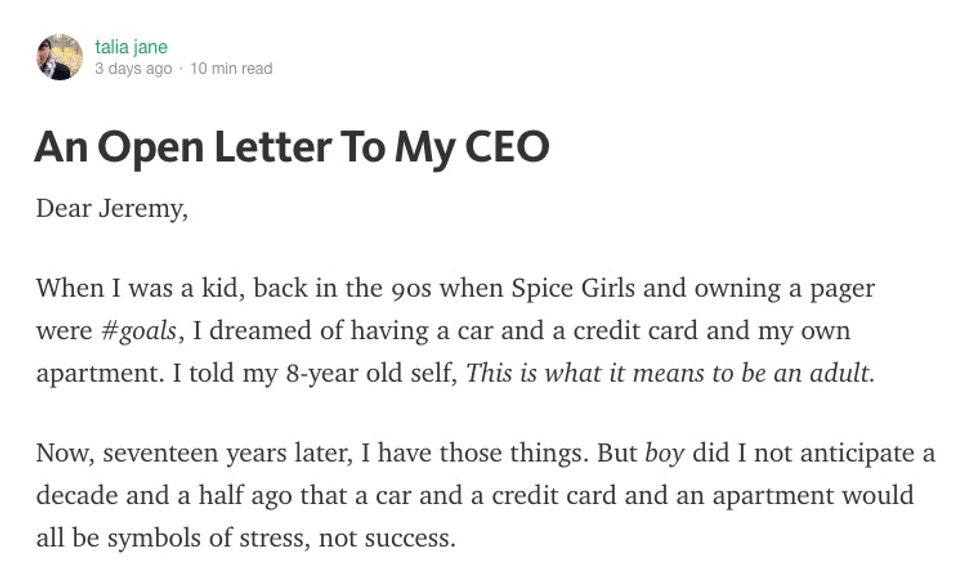Click the '10 min read' label
The width and height of the screenshot is (980, 570).
coord(231,69)
